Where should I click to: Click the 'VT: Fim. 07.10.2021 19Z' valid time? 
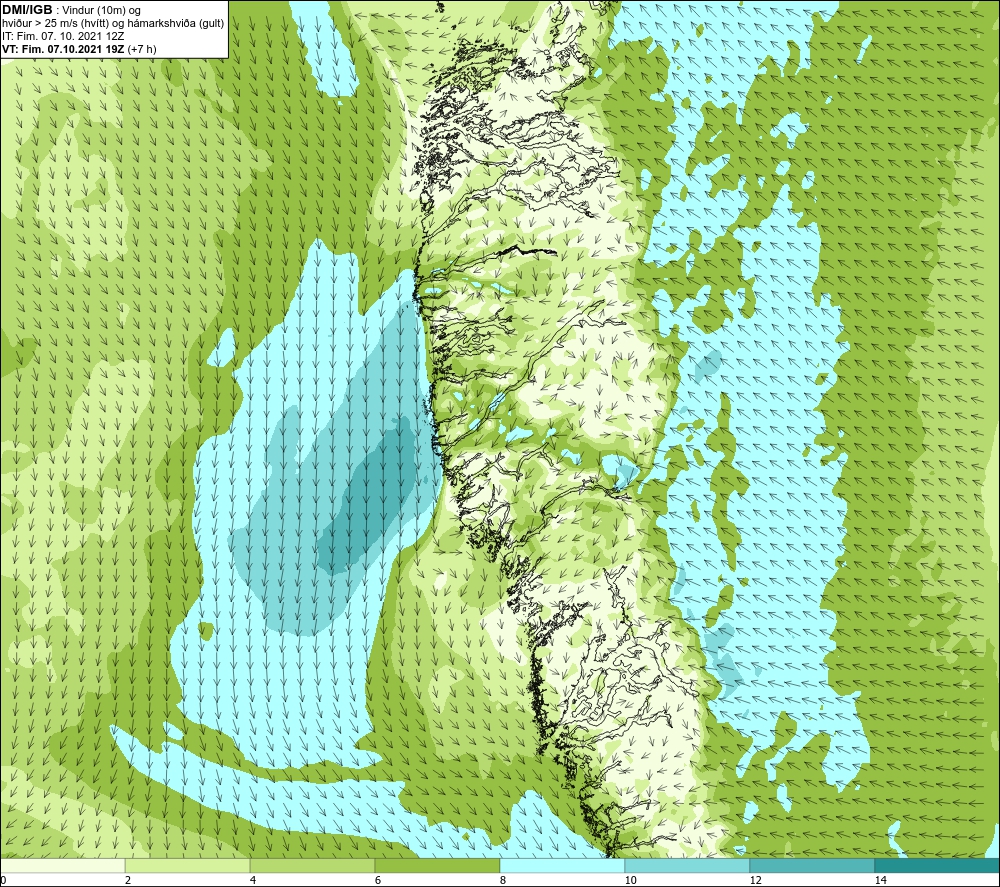63,49
